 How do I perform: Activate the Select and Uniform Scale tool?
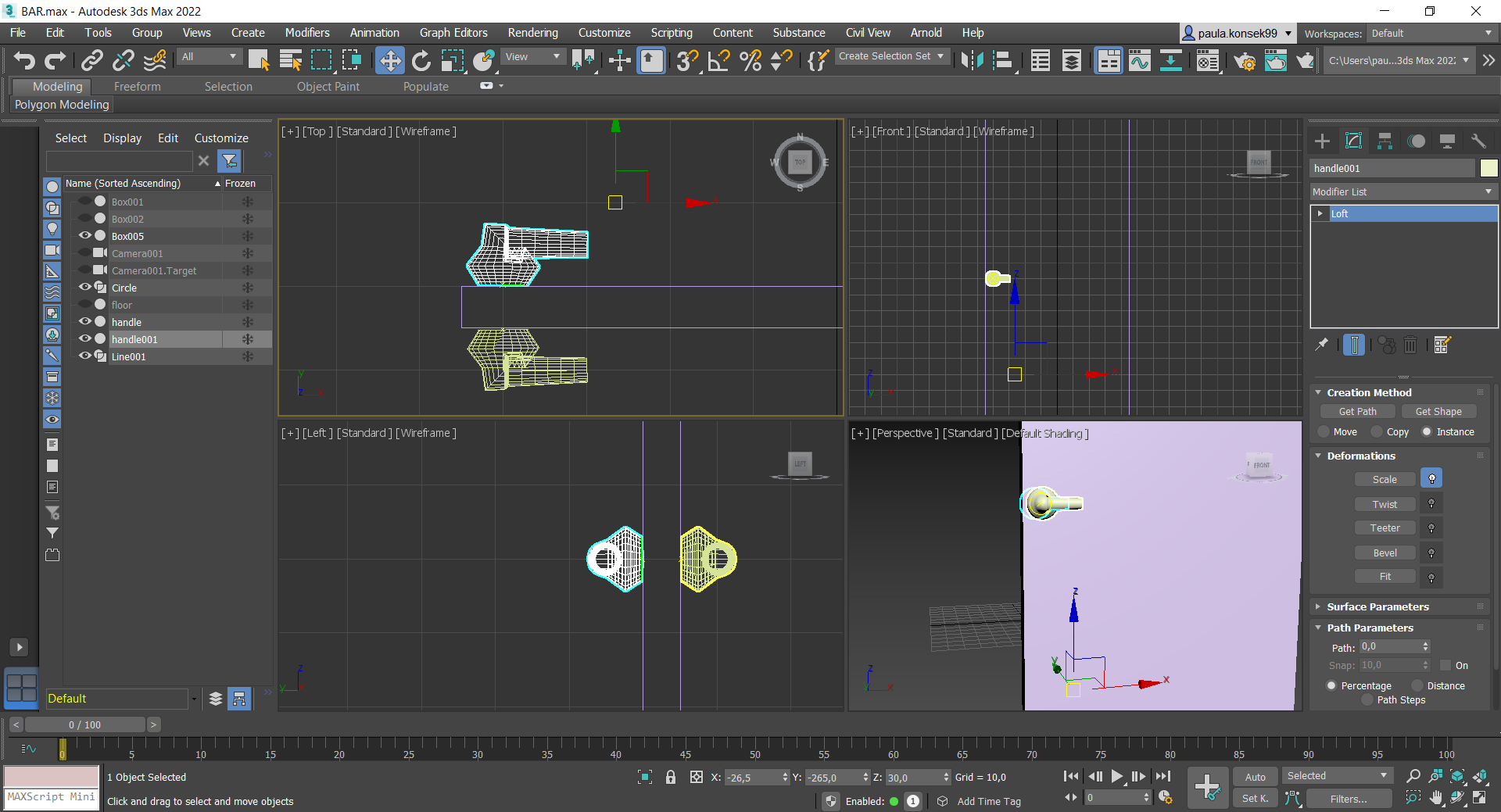click(x=453, y=60)
